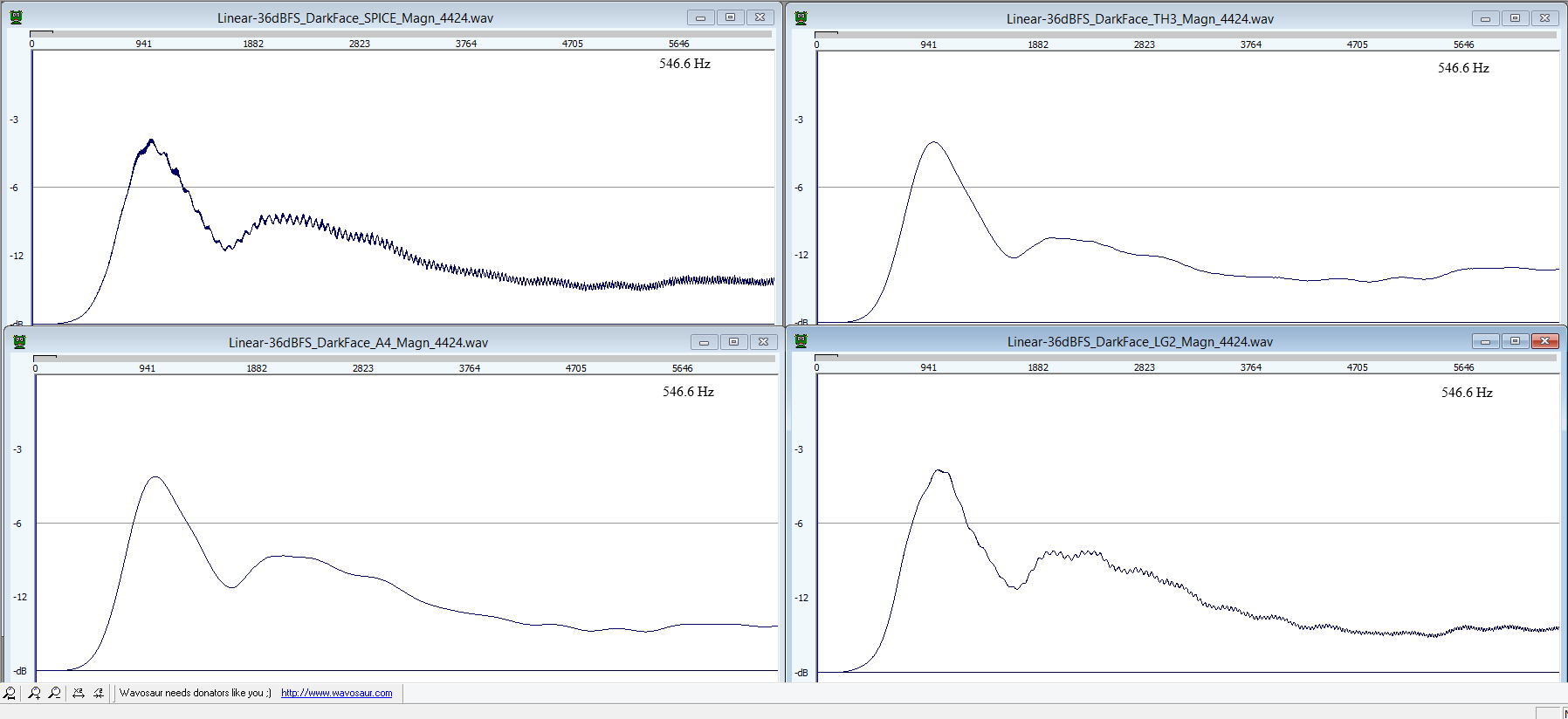1568x719 pixels.
Task: Click ruler mark 3764 in TH3 window
Action: (1251, 45)
